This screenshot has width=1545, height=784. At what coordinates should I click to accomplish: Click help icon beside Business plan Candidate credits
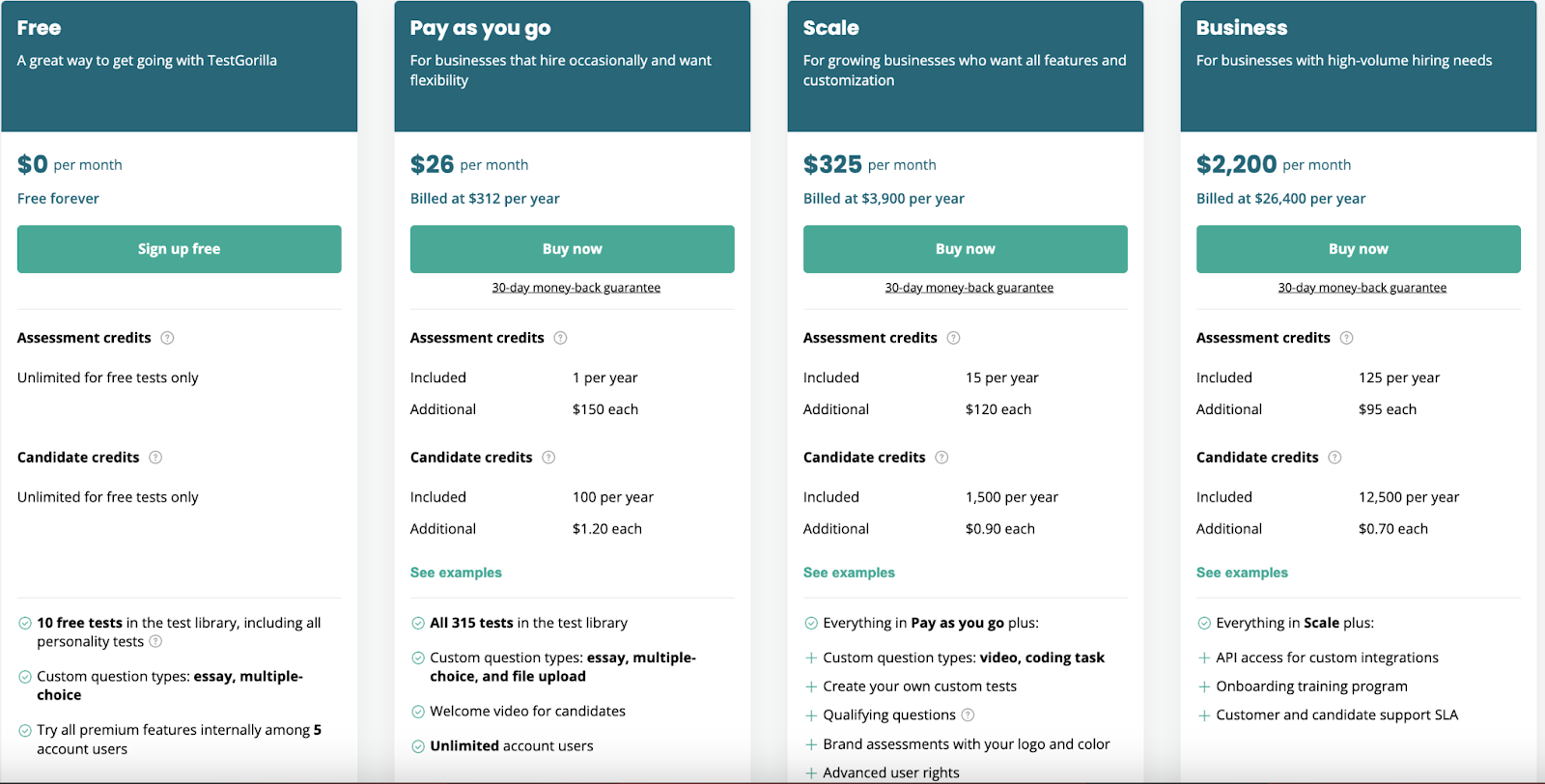click(1334, 458)
